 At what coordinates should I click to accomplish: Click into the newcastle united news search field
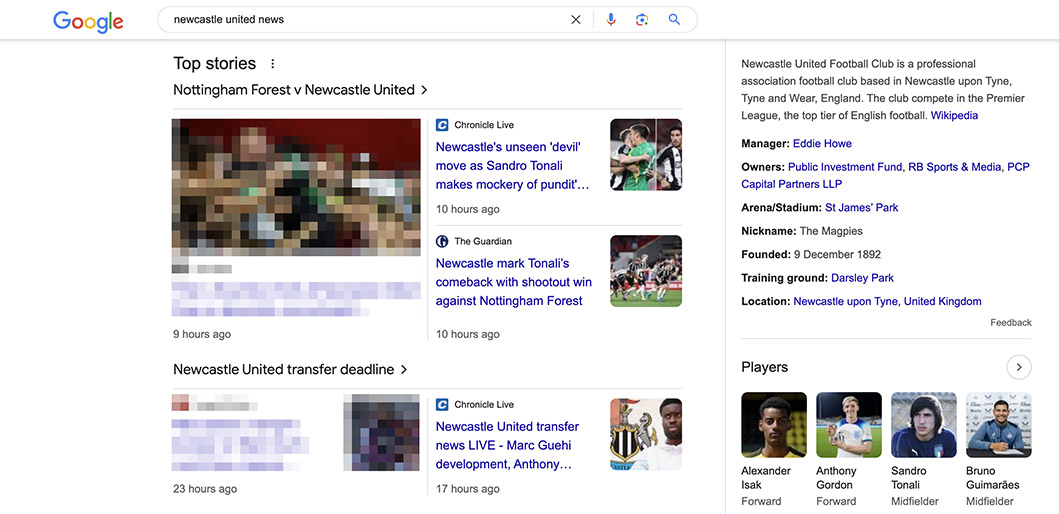click(x=365, y=20)
